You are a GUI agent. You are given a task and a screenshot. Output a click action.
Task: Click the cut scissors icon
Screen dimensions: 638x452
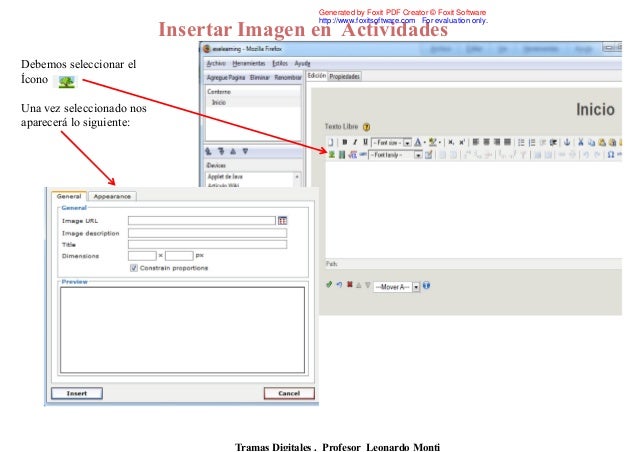(581, 142)
